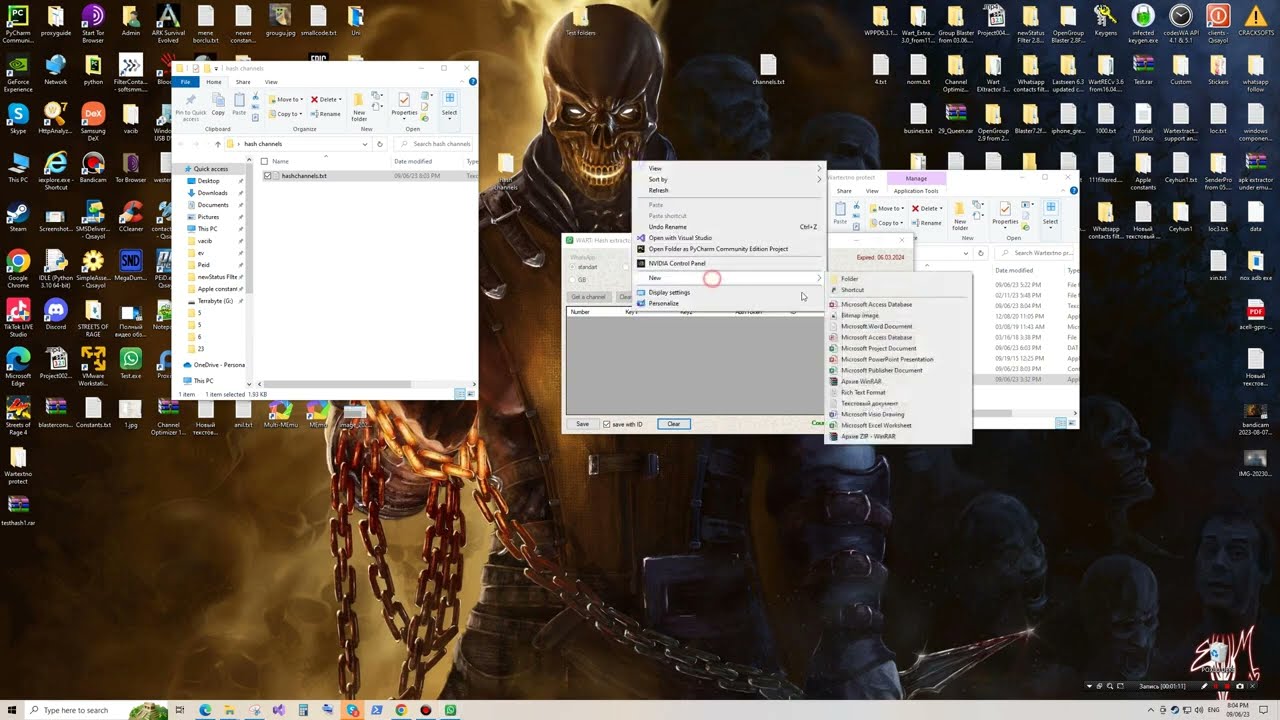The height and width of the screenshot is (720, 1280).
Task: Expand the Sort by submenu
Action: tap(730, 179)
